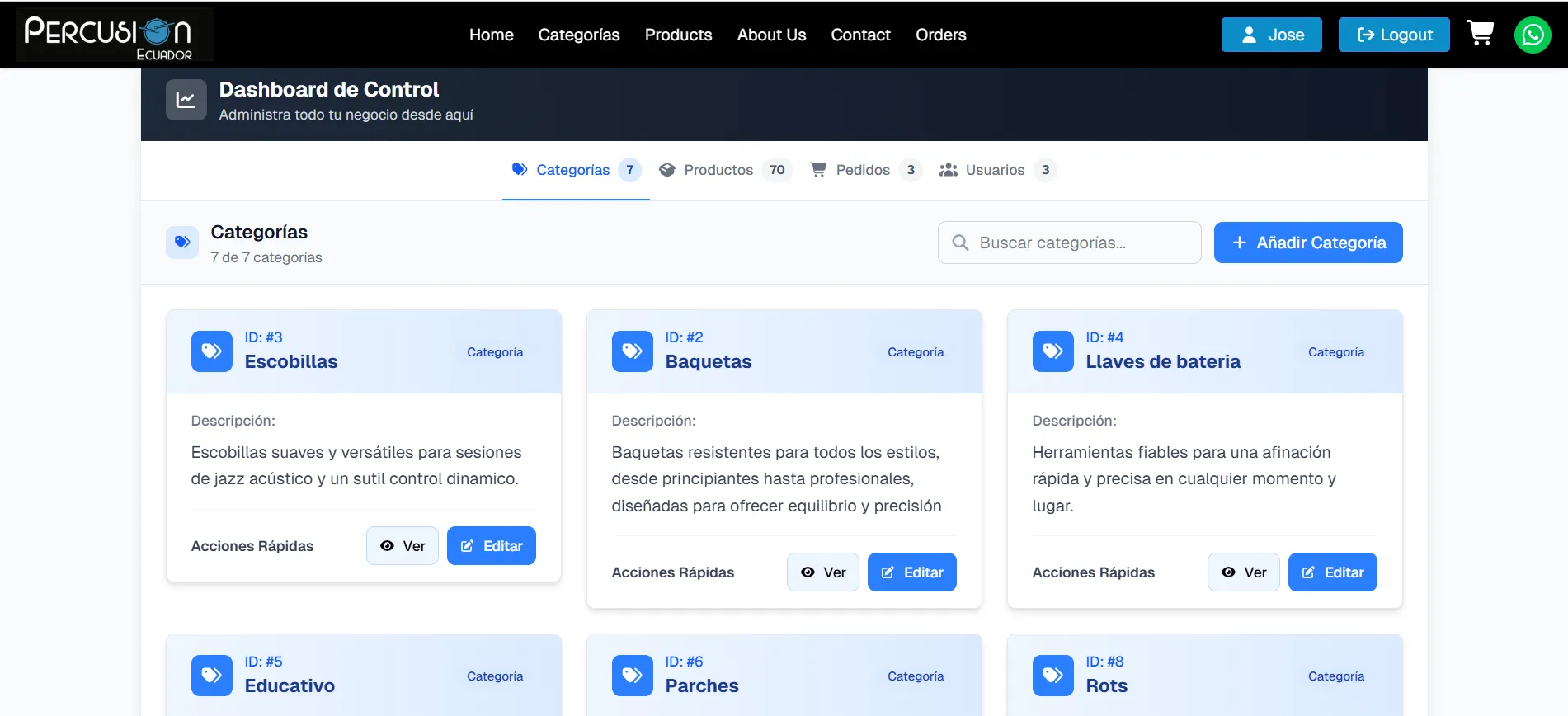
Task: Click the Parches card tag icon
Action: click(x=633, y=676)
